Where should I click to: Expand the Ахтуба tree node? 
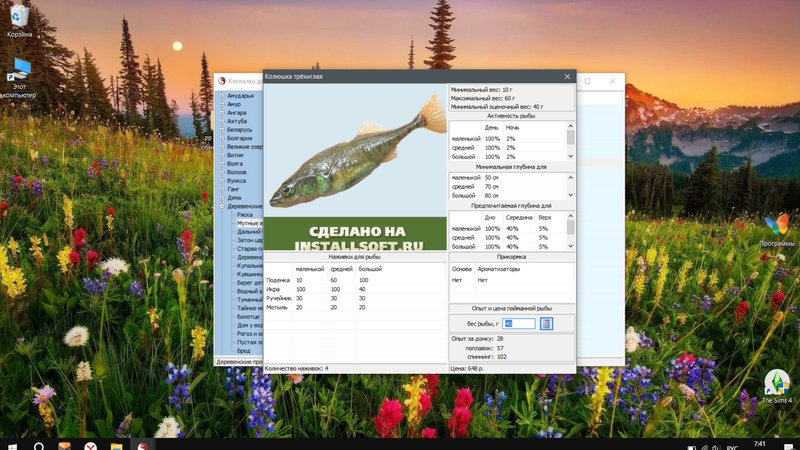pyautogui.click(x=221, y=121)
